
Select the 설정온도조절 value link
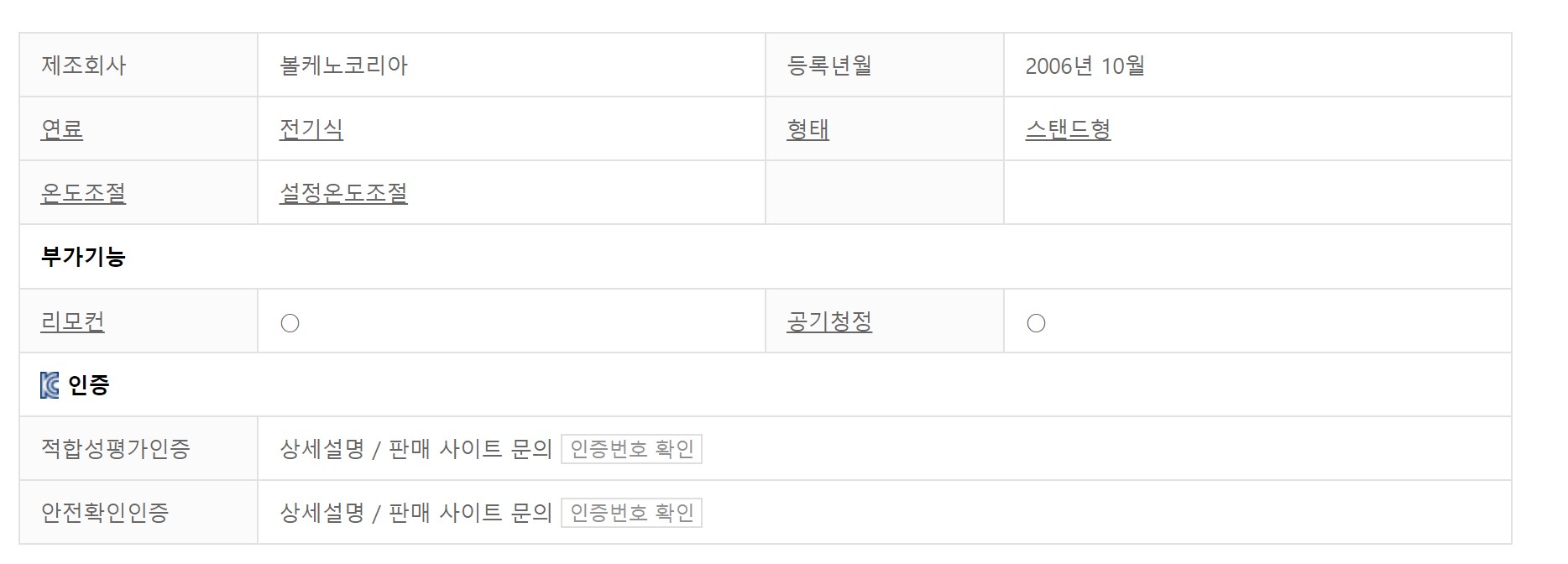[x=343, y=193]
